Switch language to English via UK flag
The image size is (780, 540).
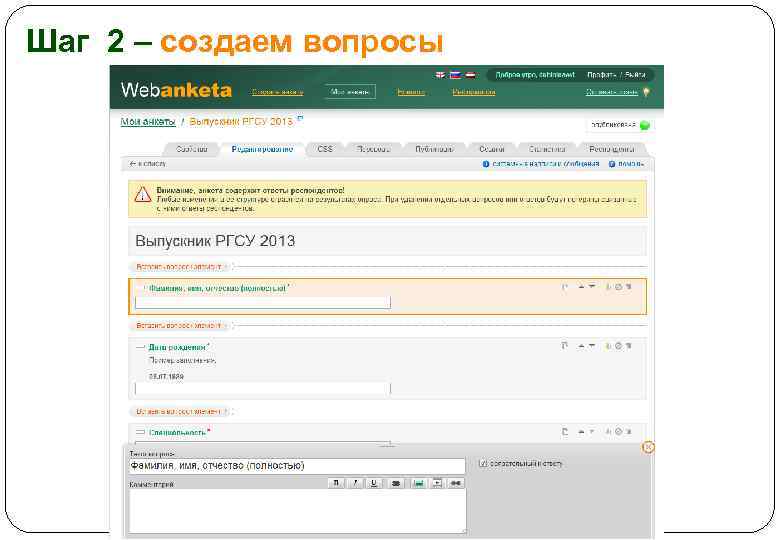pyautogui.click(x=440, y=75)
